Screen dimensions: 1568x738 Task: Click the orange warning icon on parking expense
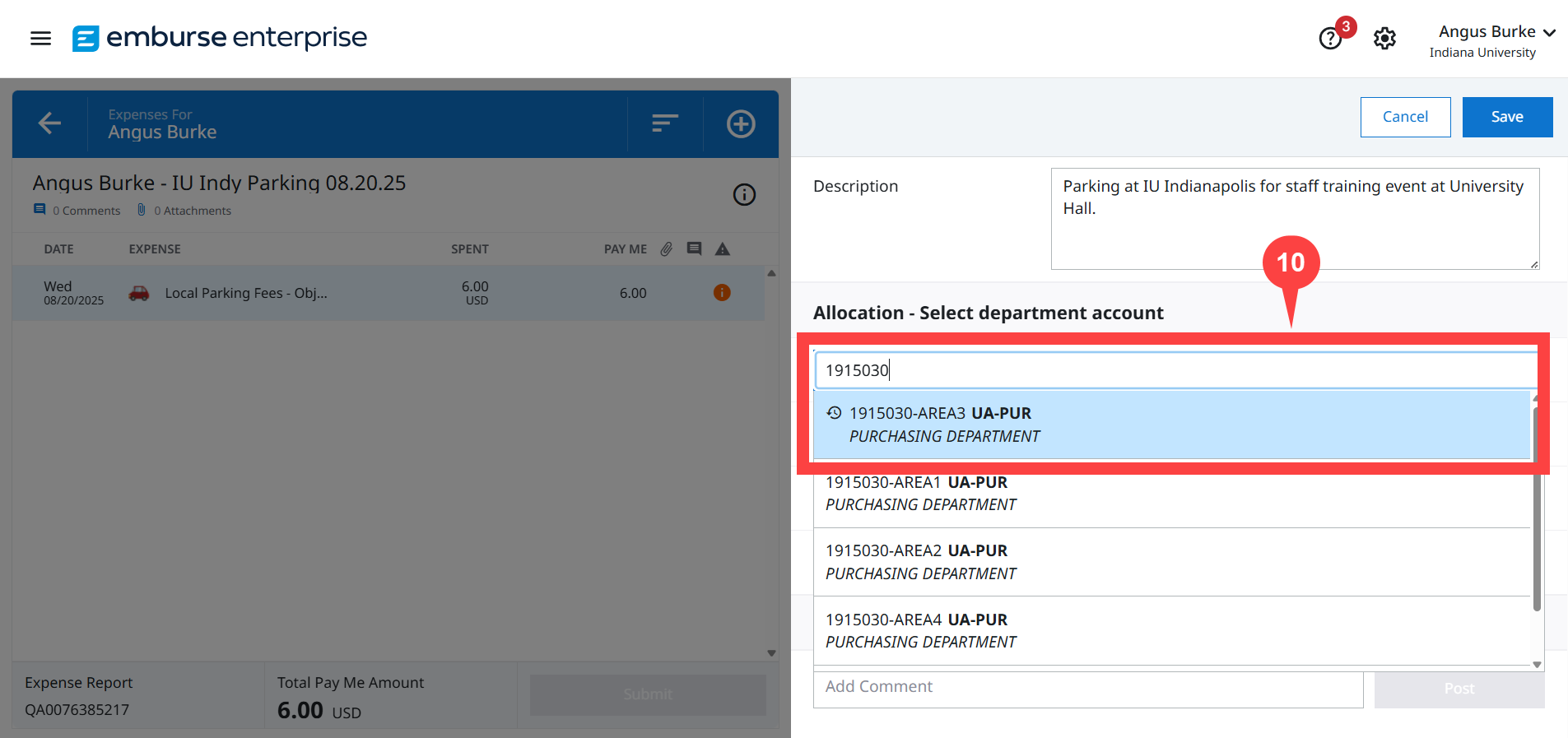coord(722,293)
